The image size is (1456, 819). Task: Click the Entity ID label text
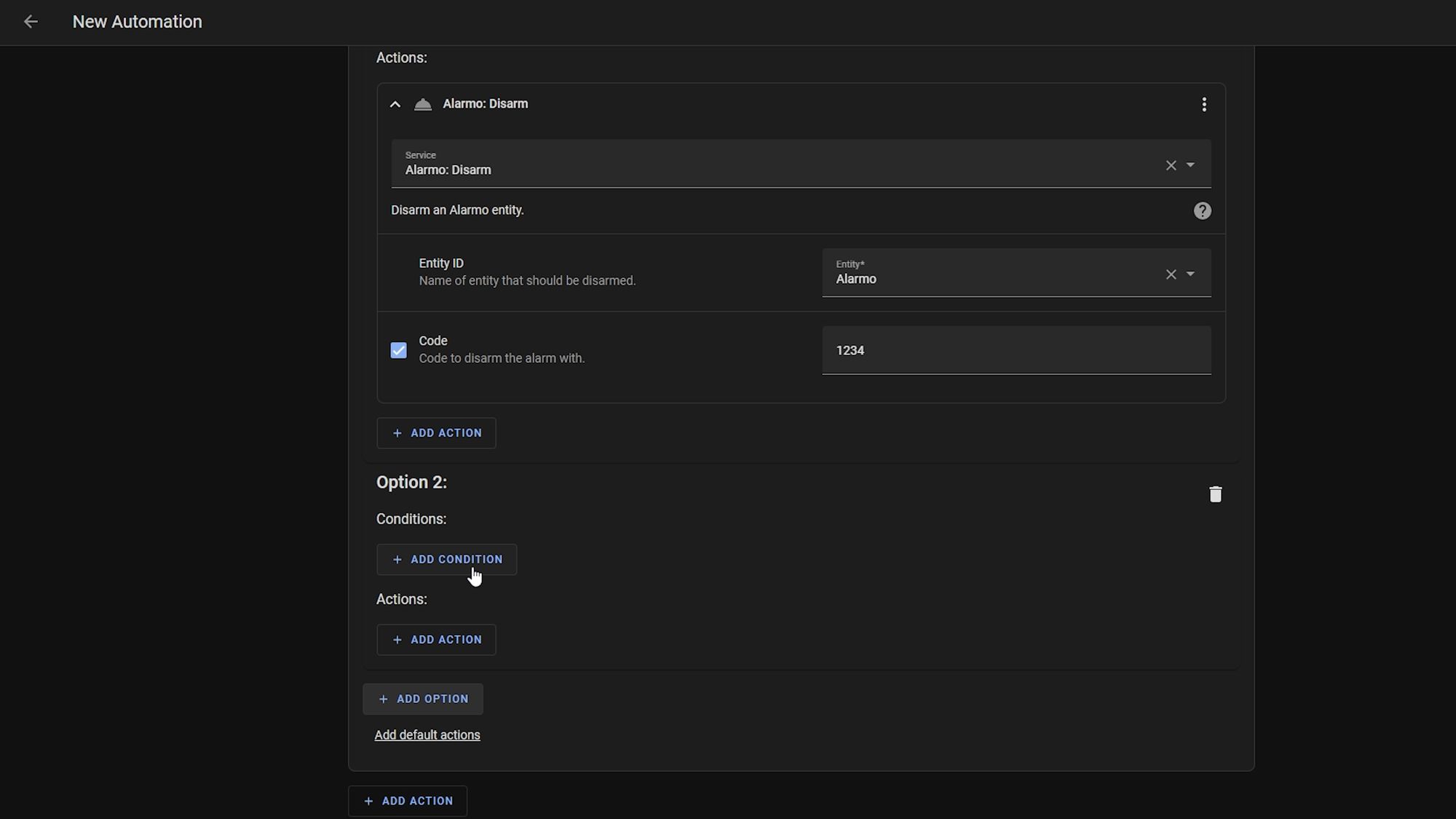click(441, 264)
